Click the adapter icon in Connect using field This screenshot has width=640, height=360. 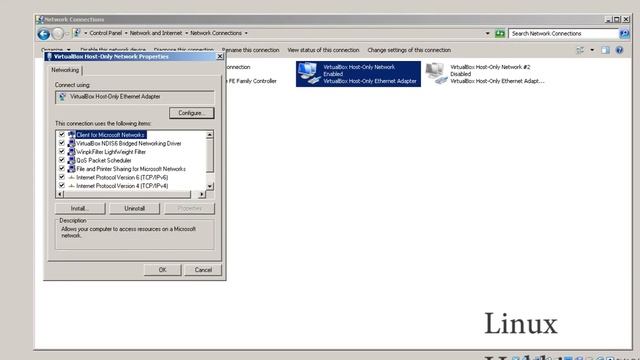(62, 97)
